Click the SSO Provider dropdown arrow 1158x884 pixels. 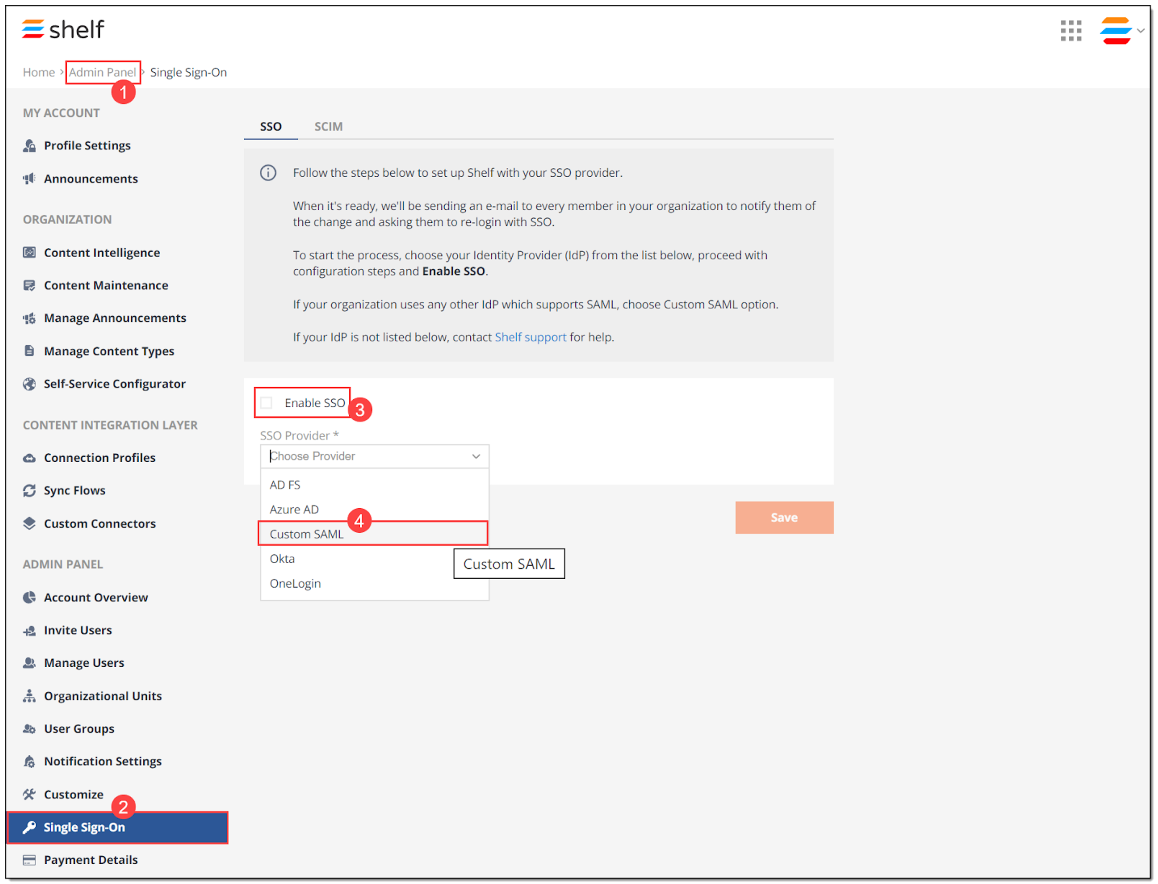click(476, 456)
